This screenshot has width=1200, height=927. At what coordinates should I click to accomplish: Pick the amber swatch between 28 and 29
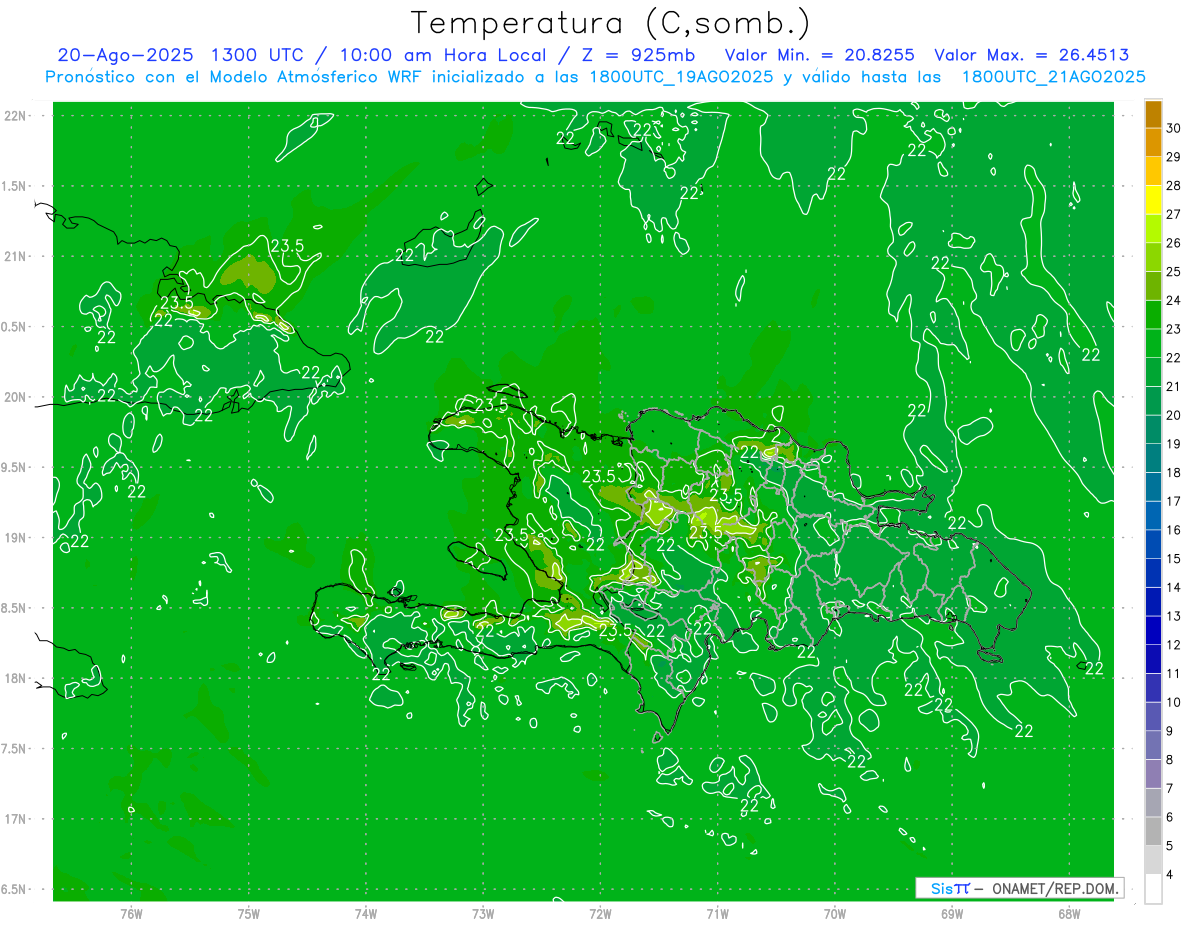pos(1153,171)
